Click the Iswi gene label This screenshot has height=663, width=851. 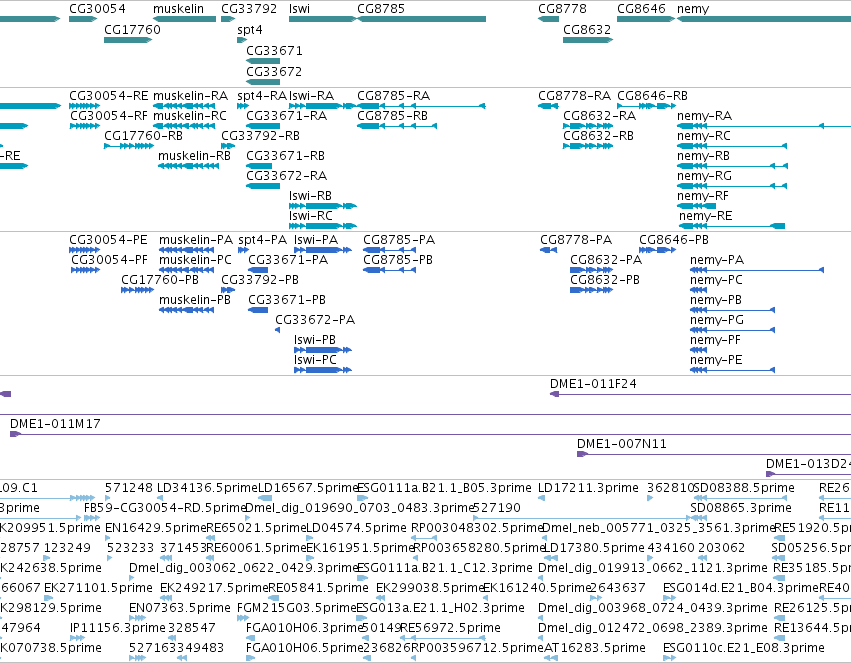tap(299, 9)
